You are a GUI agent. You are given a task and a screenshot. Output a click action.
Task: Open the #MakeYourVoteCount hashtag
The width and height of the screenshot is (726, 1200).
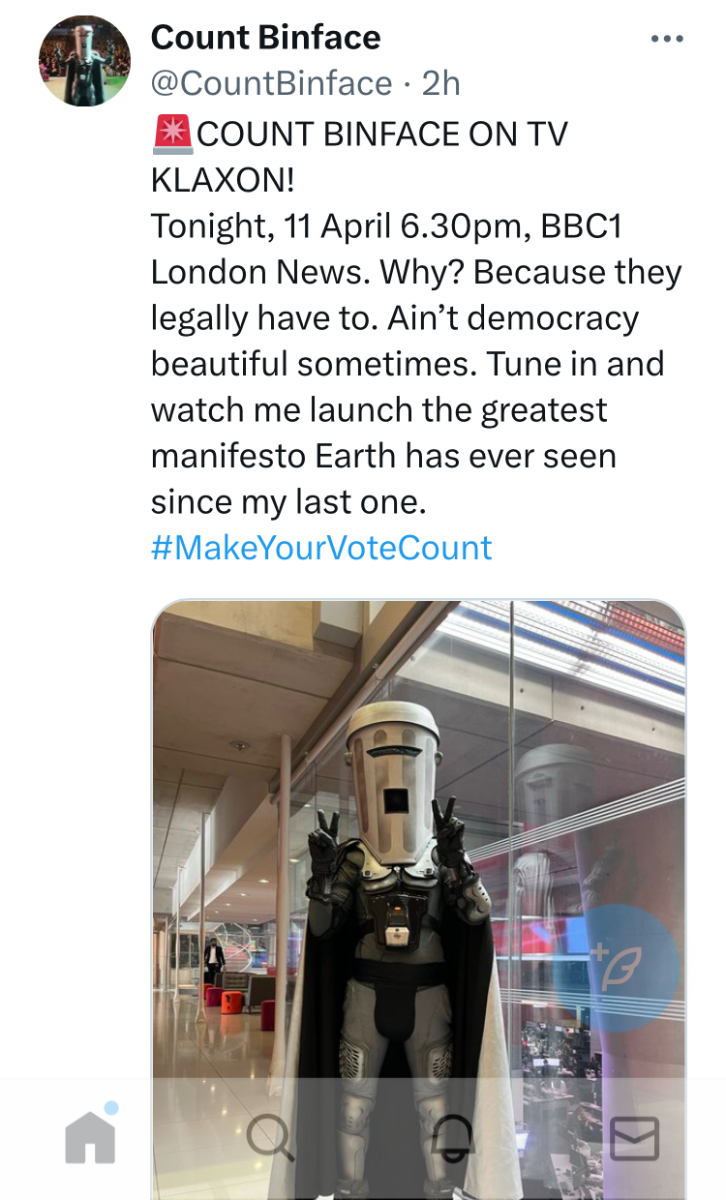[321, 548]
